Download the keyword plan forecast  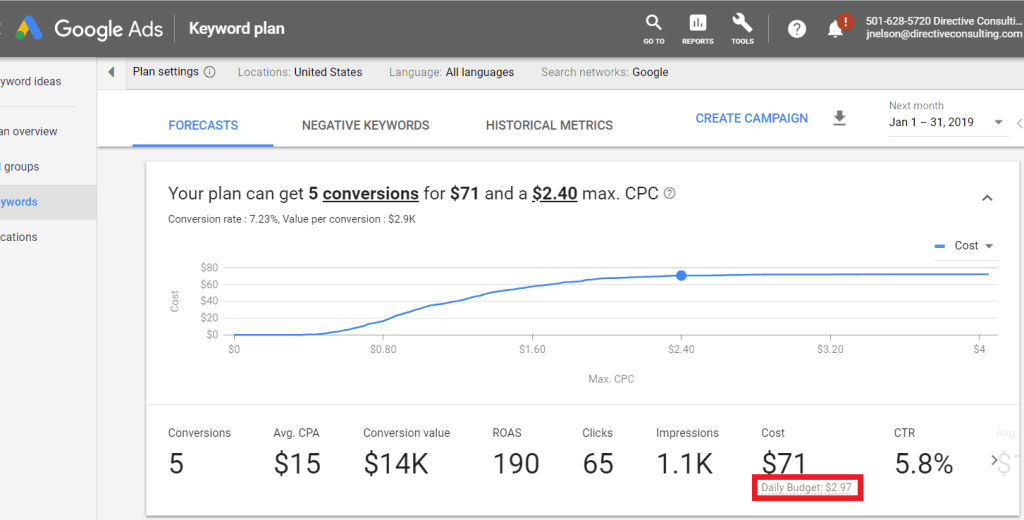(840, 118)
